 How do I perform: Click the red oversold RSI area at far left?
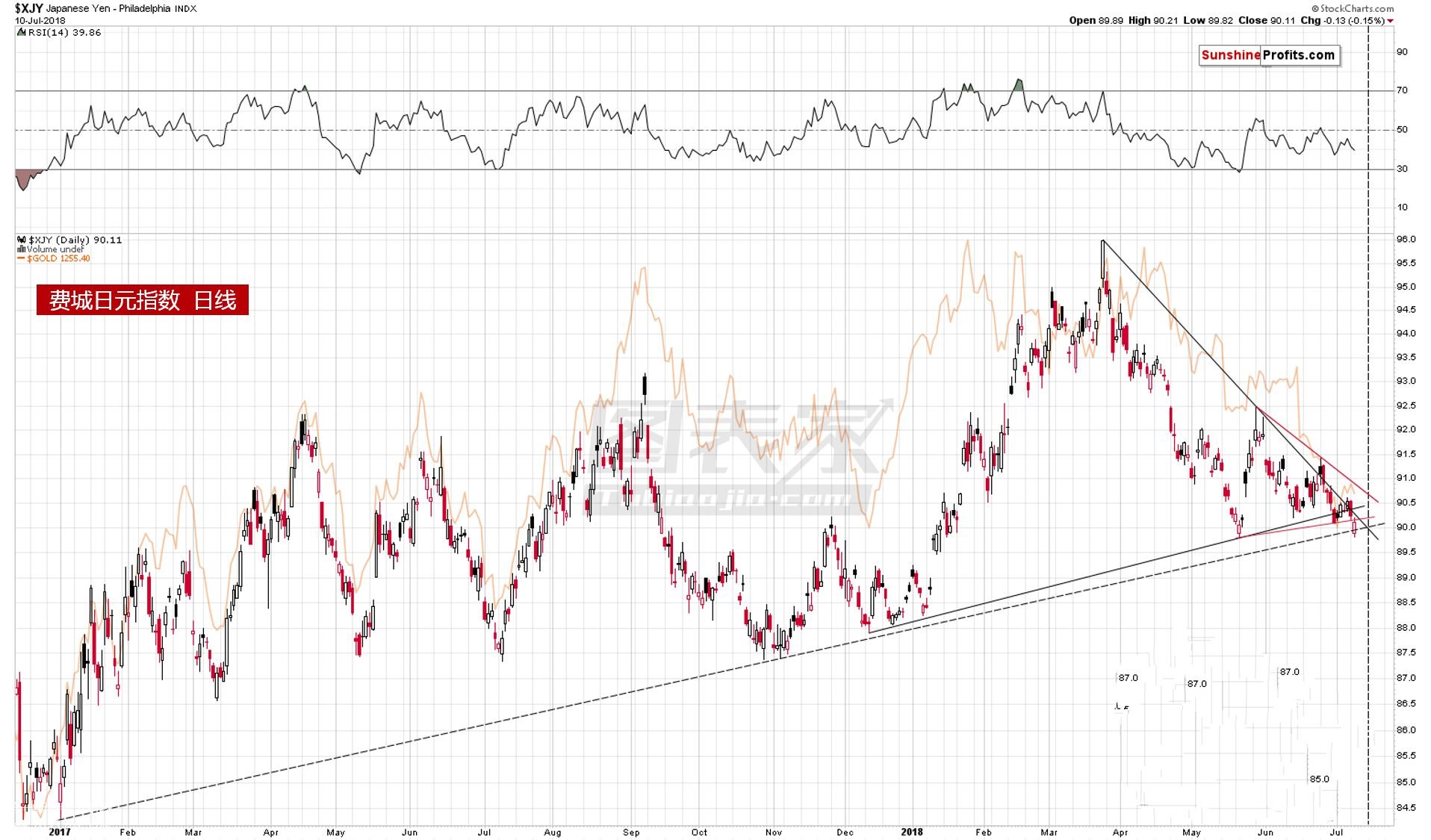[24, 179]
